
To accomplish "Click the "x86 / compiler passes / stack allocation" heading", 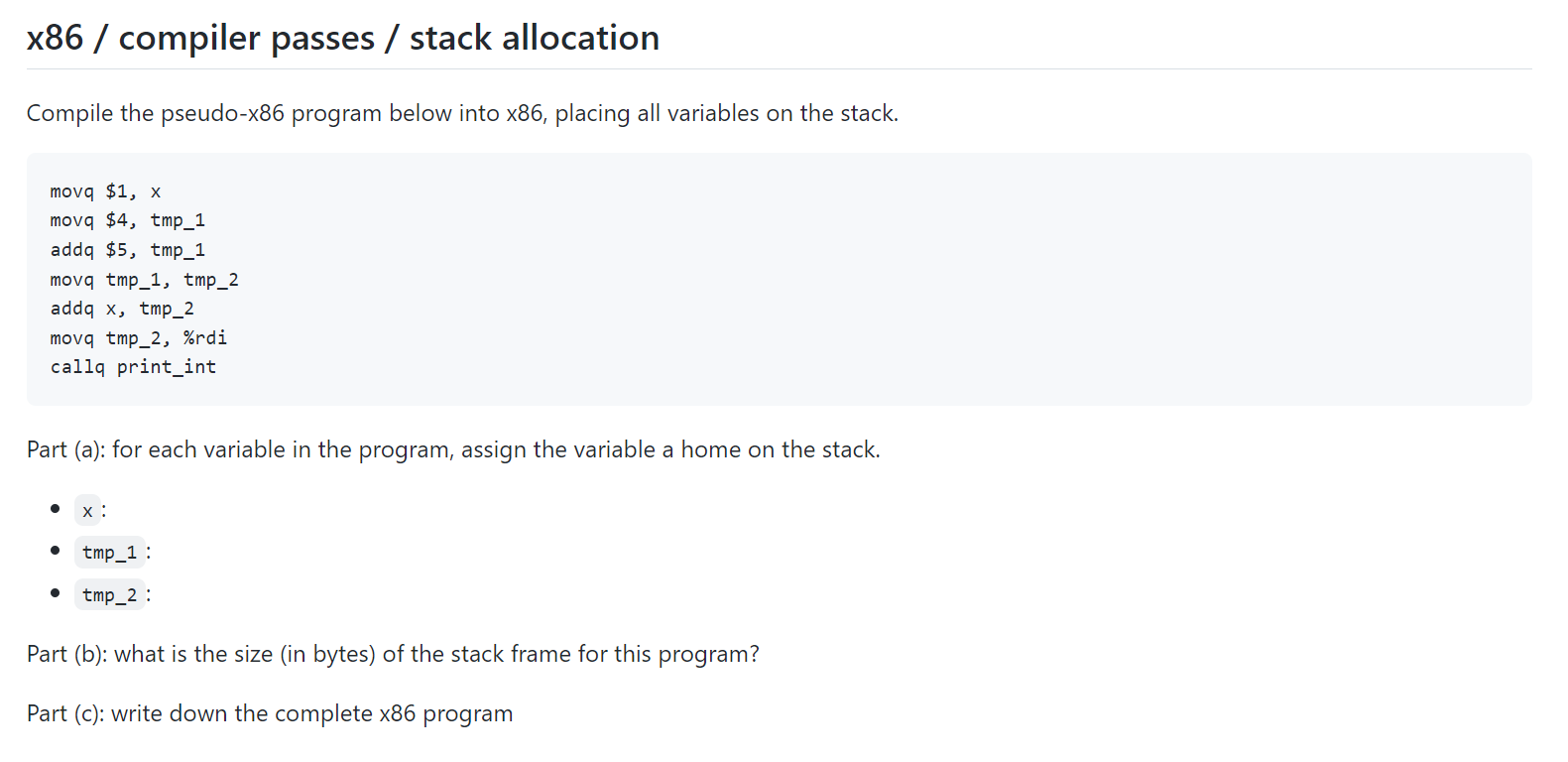I will click(x=343, y=38).
